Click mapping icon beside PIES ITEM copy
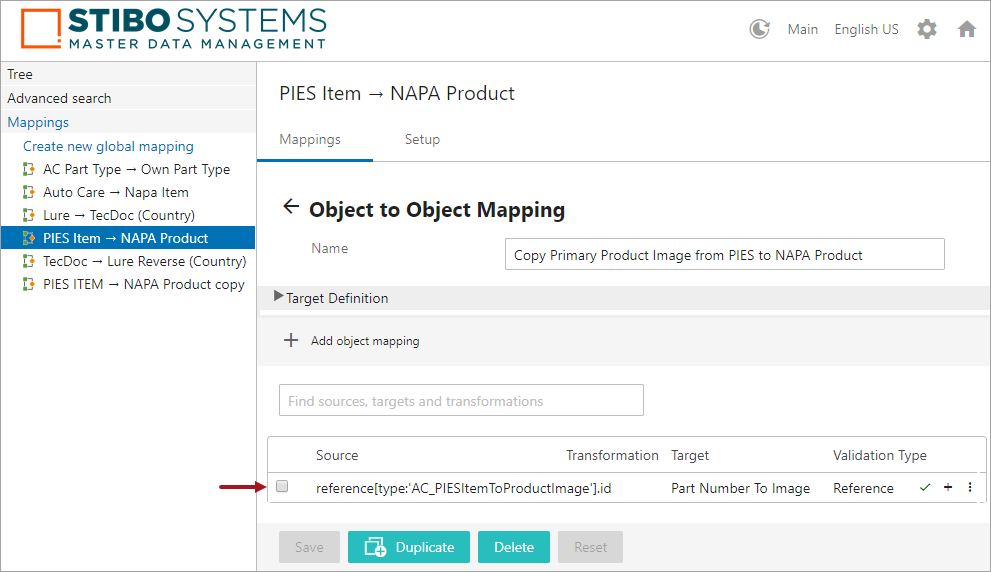 point(28,284)
